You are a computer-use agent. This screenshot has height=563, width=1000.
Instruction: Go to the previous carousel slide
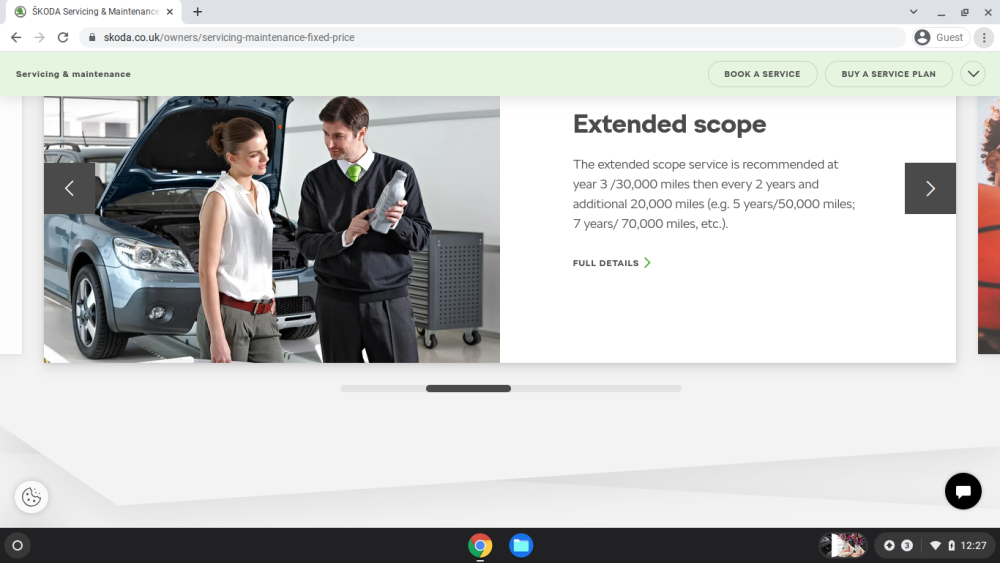coord(70,188)
